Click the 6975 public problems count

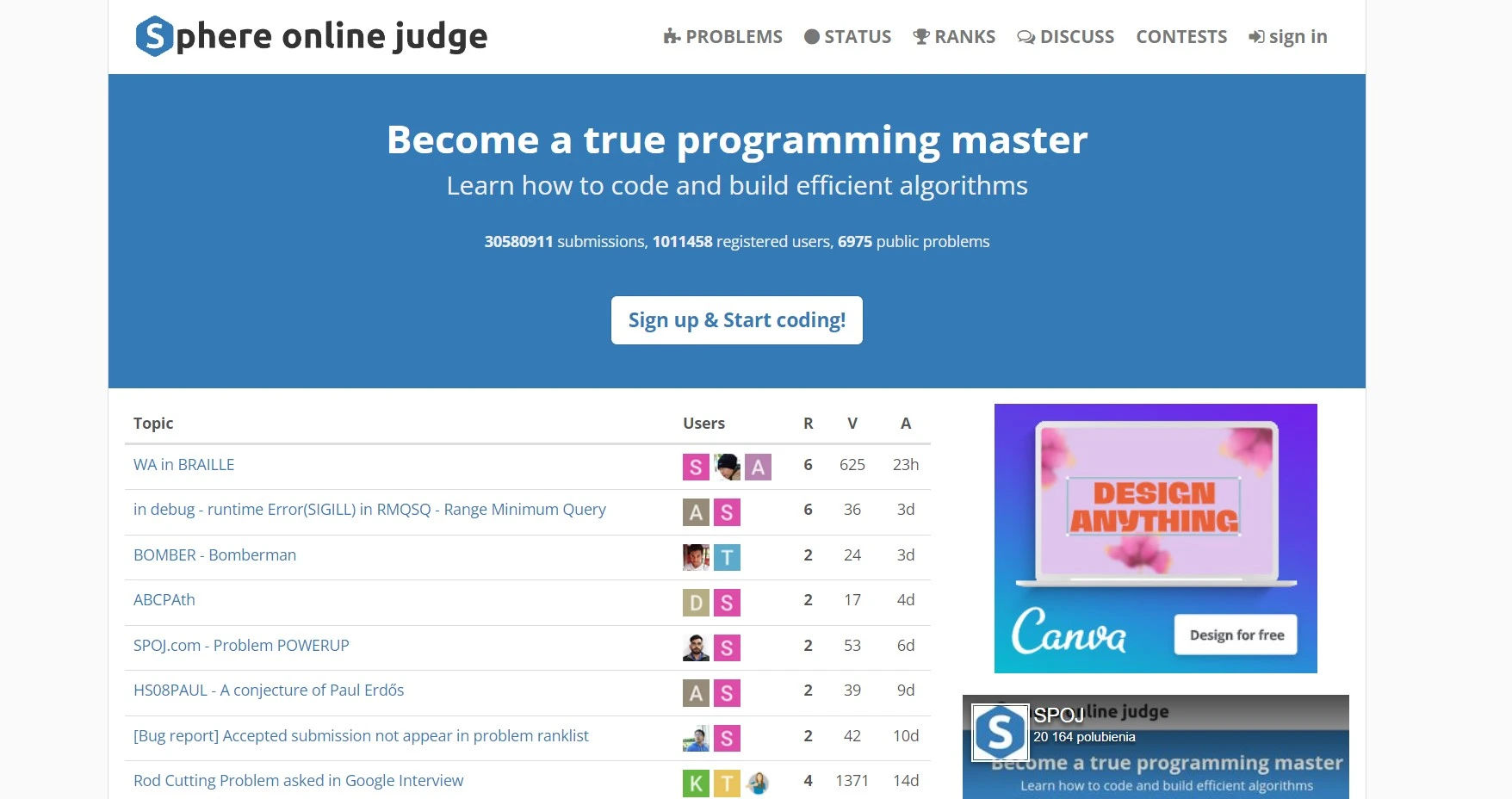(855, 242)
